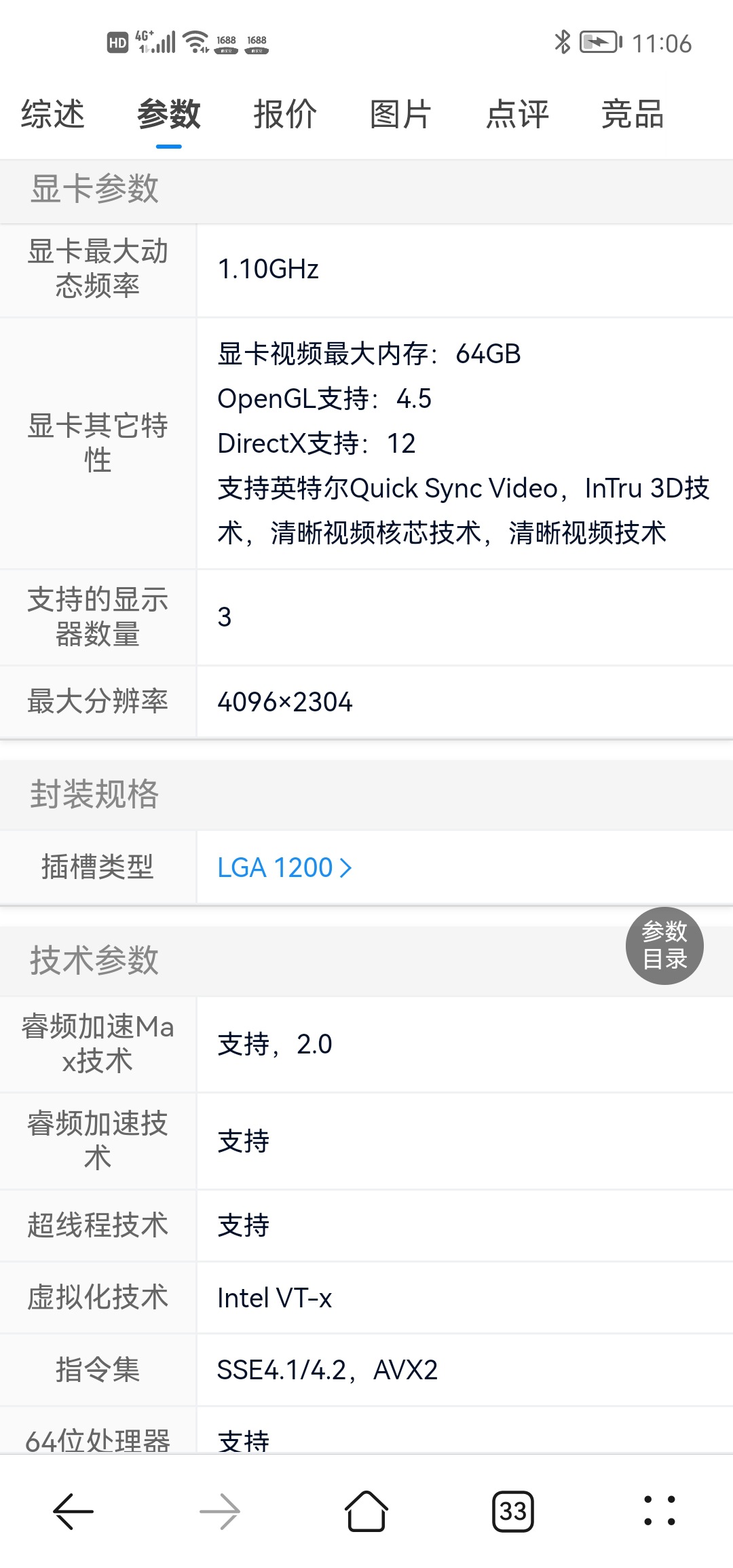Tap the 参数目录 floating button

664,946
